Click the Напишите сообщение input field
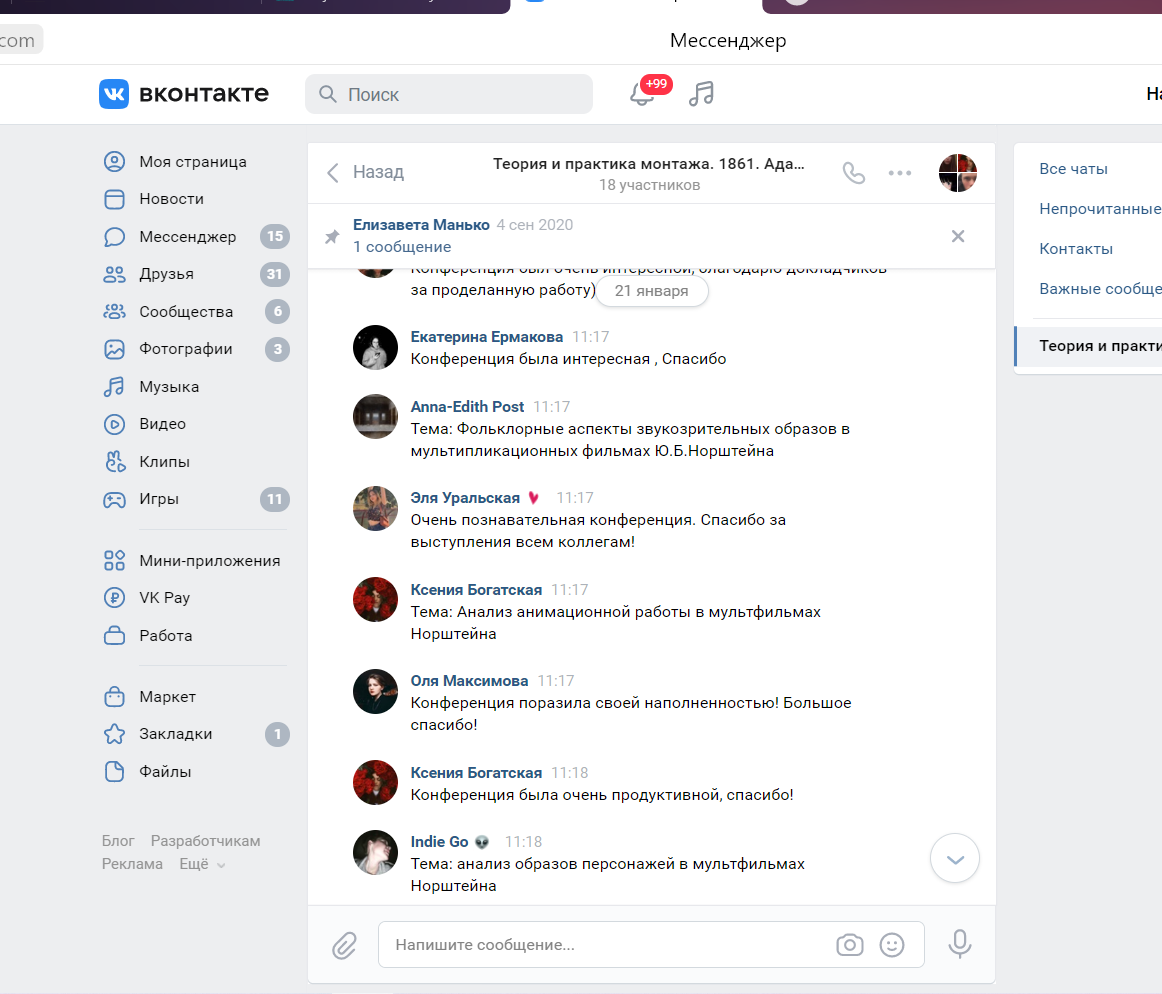 pyautogui.click(x=600, y=945)
